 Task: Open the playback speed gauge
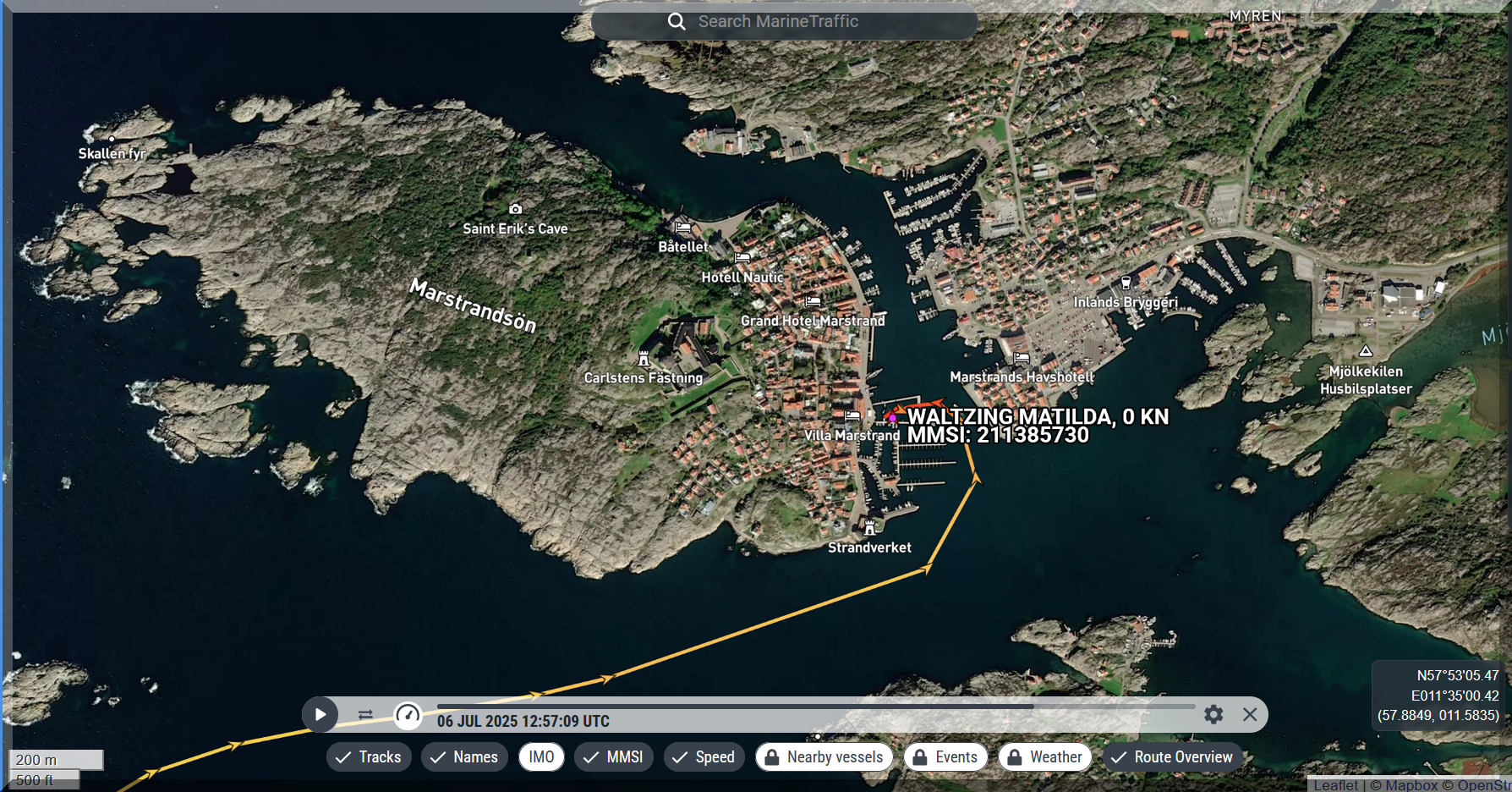(408, 715)
